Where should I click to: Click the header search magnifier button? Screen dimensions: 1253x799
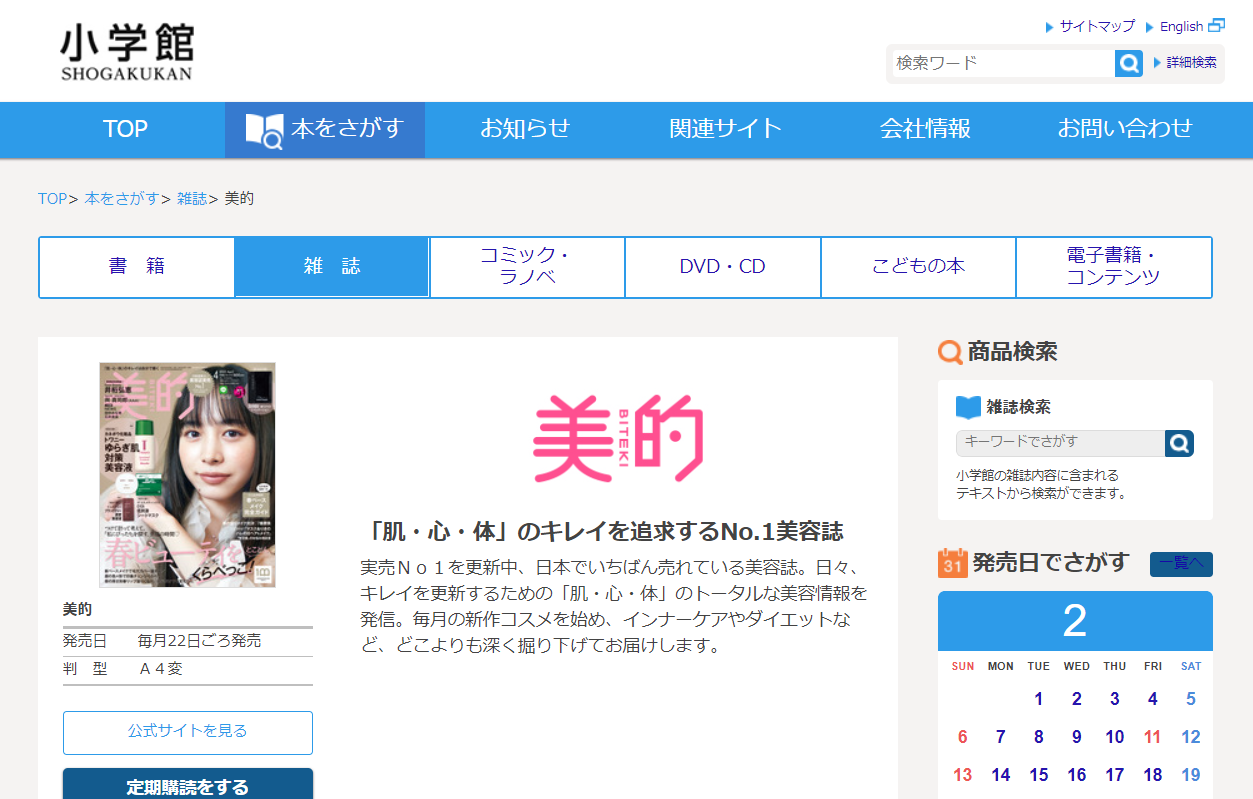point(1129,63)
